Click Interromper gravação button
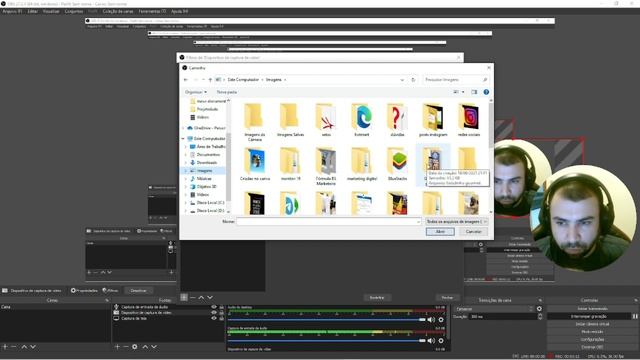Image resolution: width=640 pixels, height=360 pixels. (589, 316)
